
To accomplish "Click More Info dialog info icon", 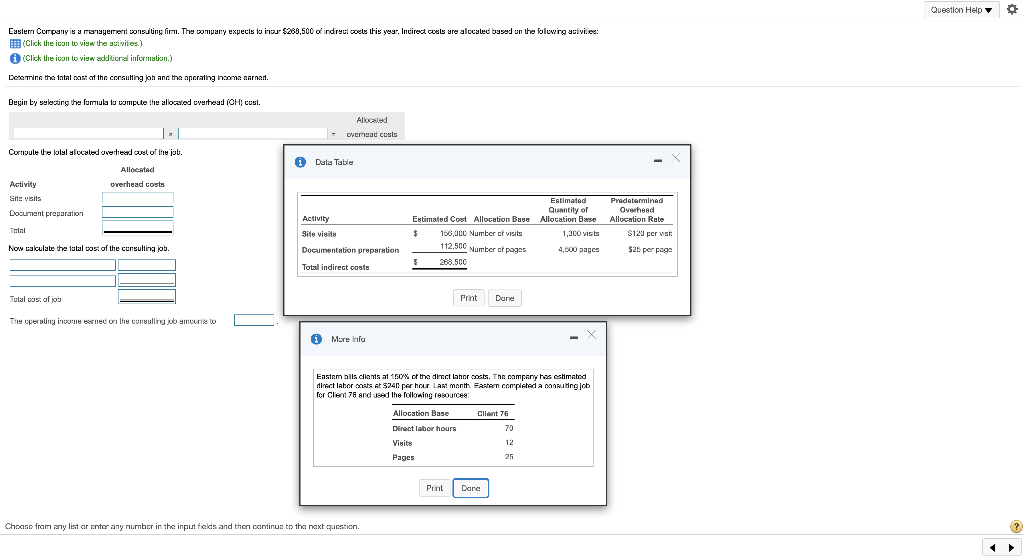I will (x=316, y=339).
